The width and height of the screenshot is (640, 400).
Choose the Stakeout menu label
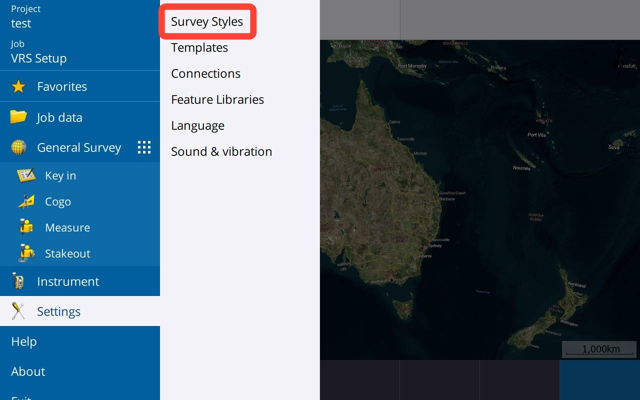67,253
